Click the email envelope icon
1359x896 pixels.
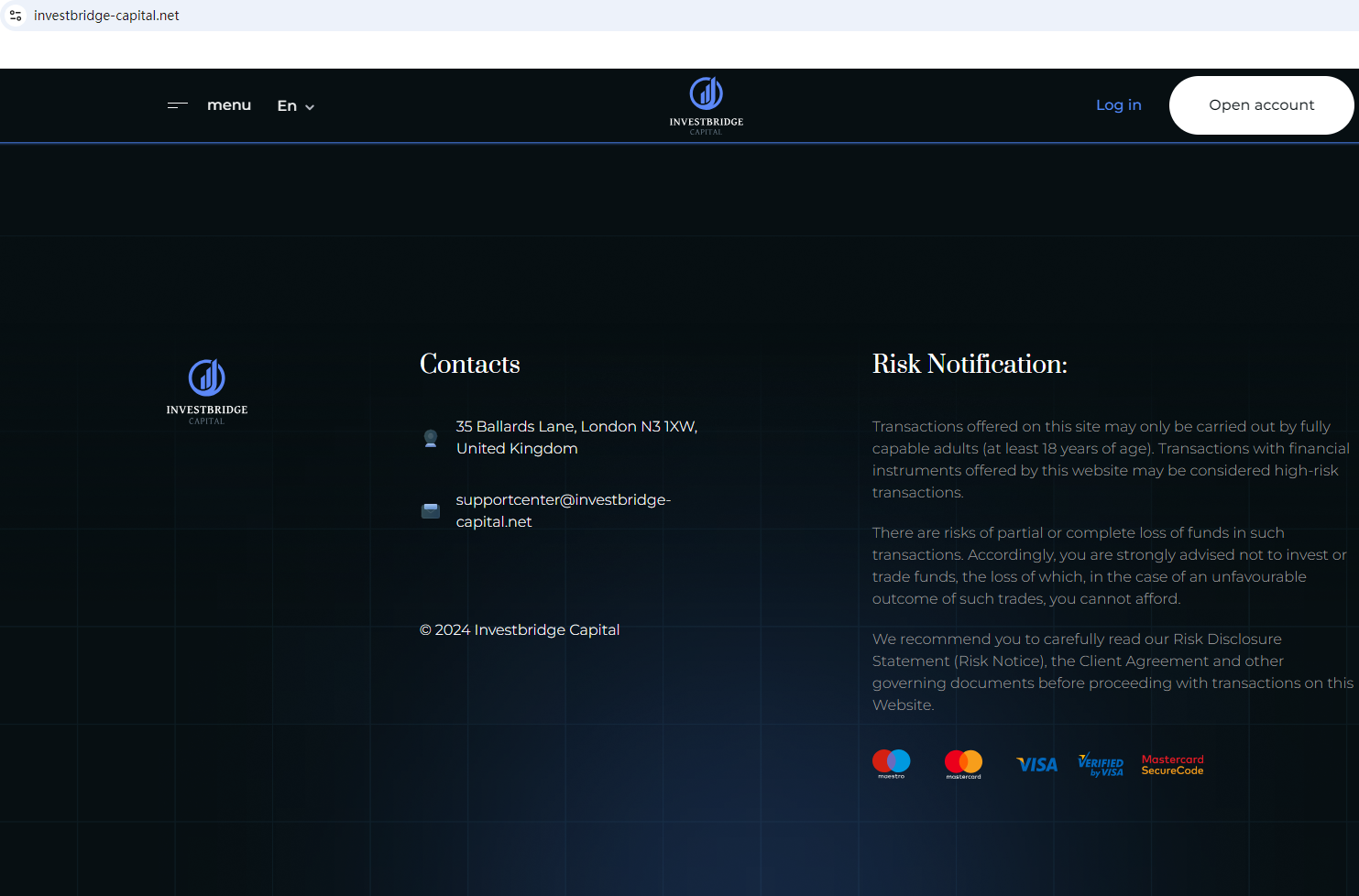[431, 510]
